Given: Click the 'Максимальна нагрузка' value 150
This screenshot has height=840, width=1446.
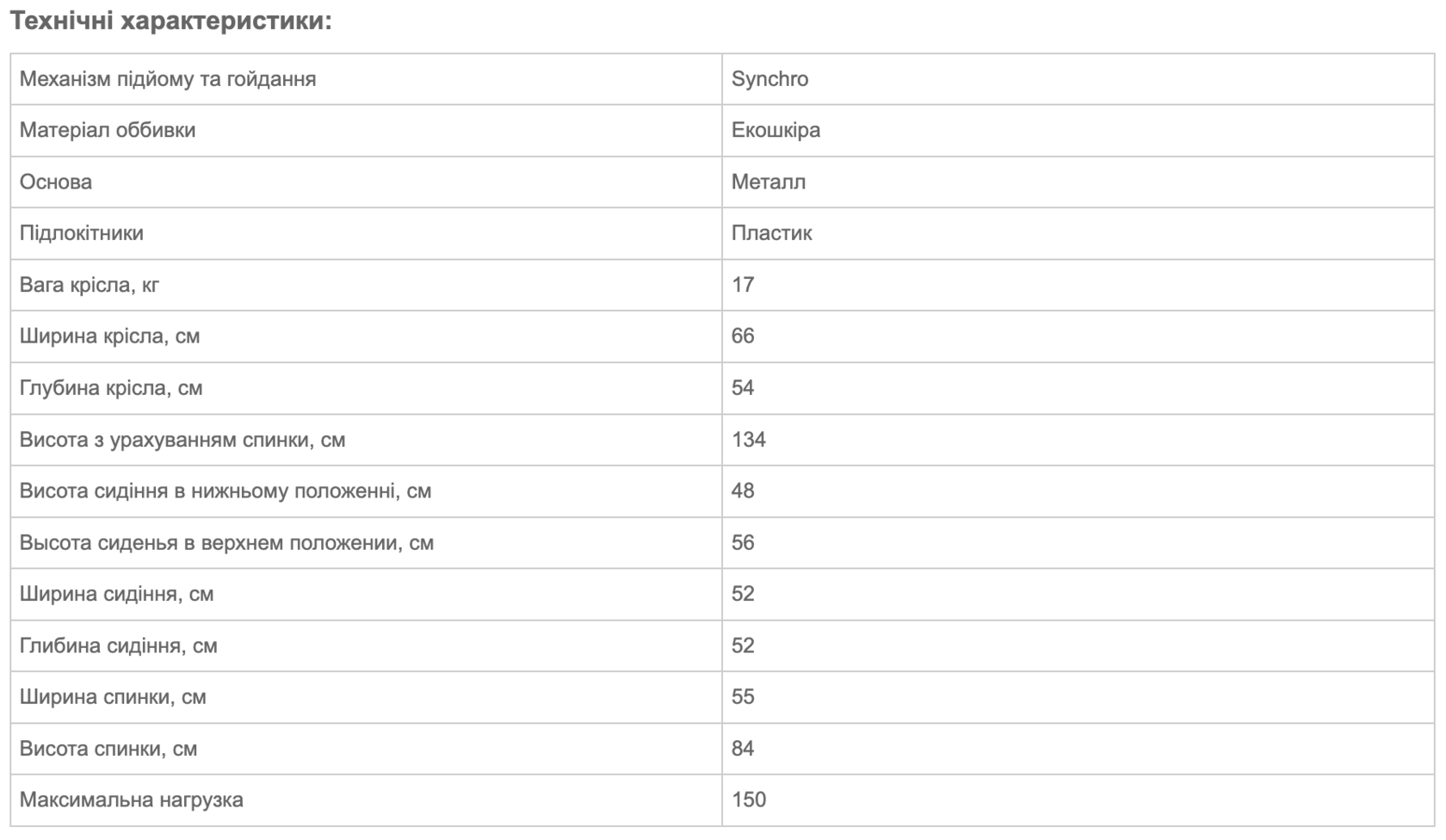Looking at the screenshot, I should pos(749,800).
